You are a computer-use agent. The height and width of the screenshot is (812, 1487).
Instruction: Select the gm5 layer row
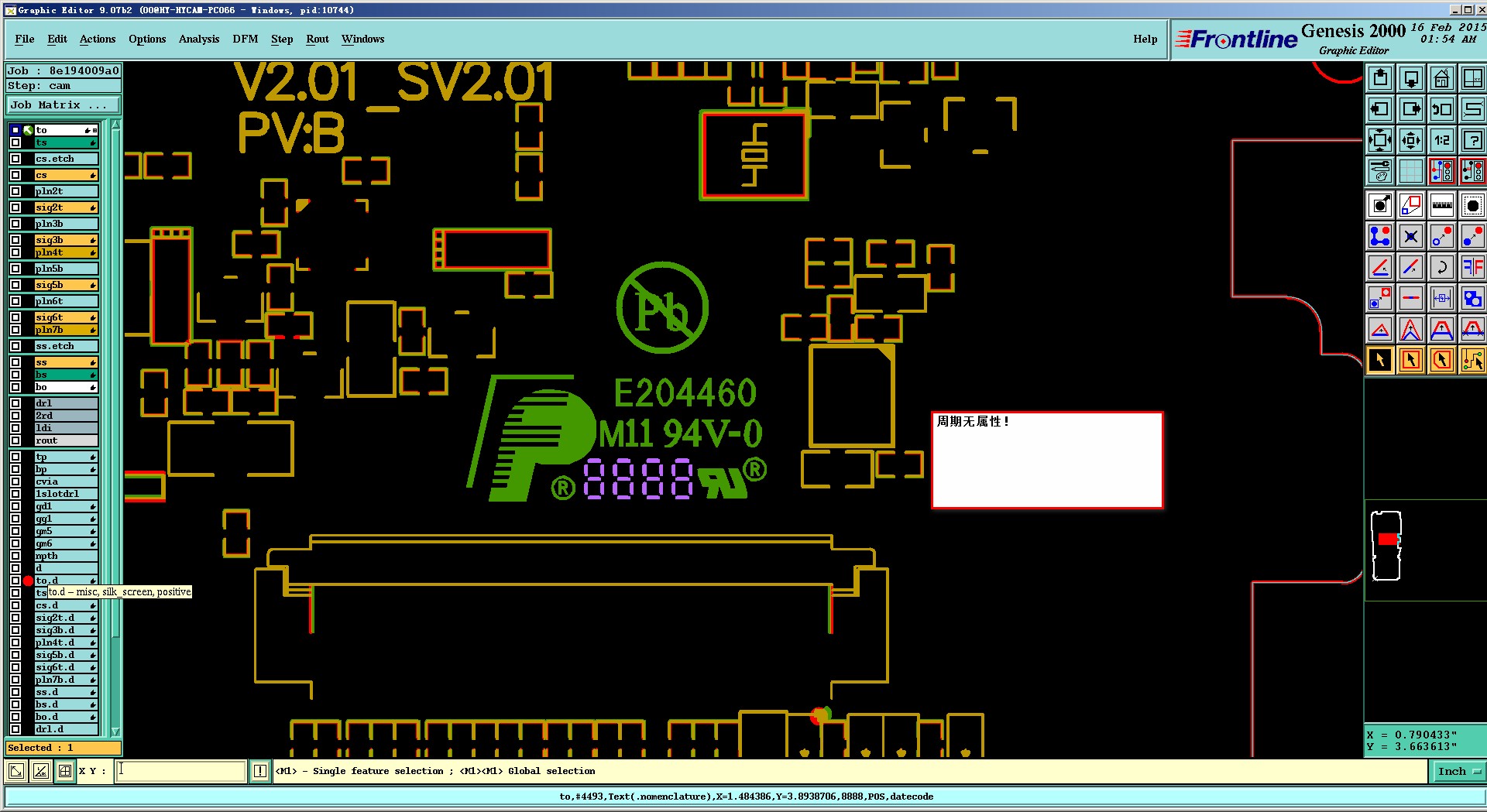[66, 531]
